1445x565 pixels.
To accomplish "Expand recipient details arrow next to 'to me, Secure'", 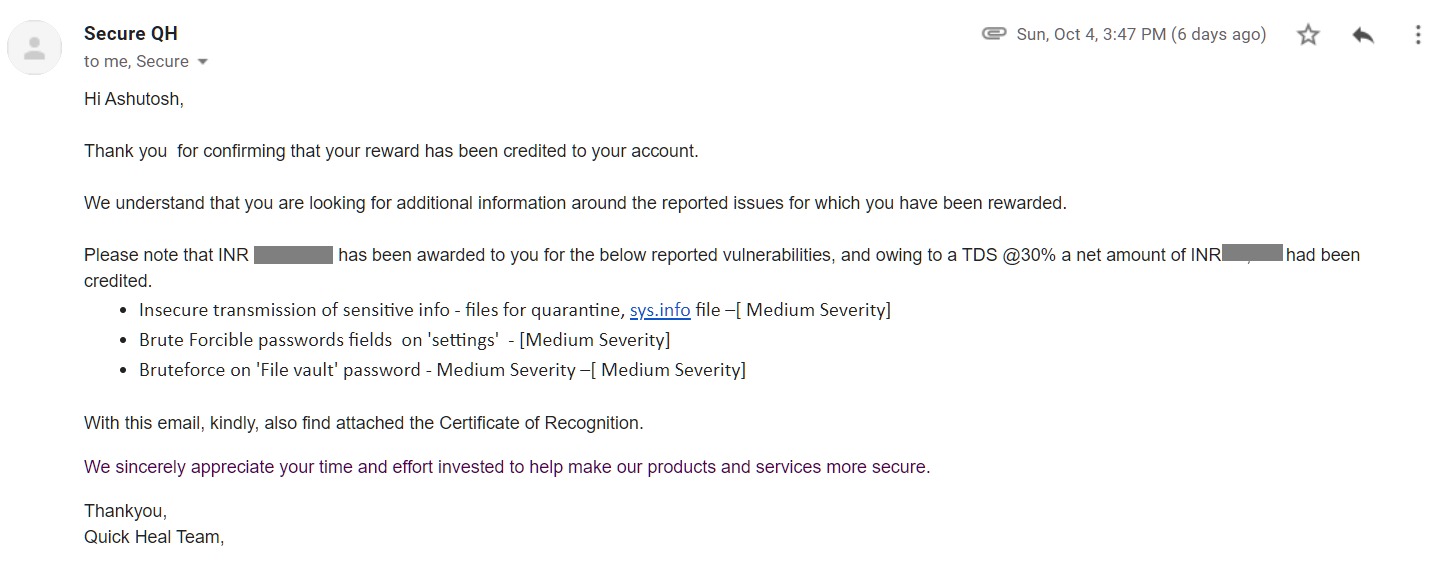I will tap(203, 62).
